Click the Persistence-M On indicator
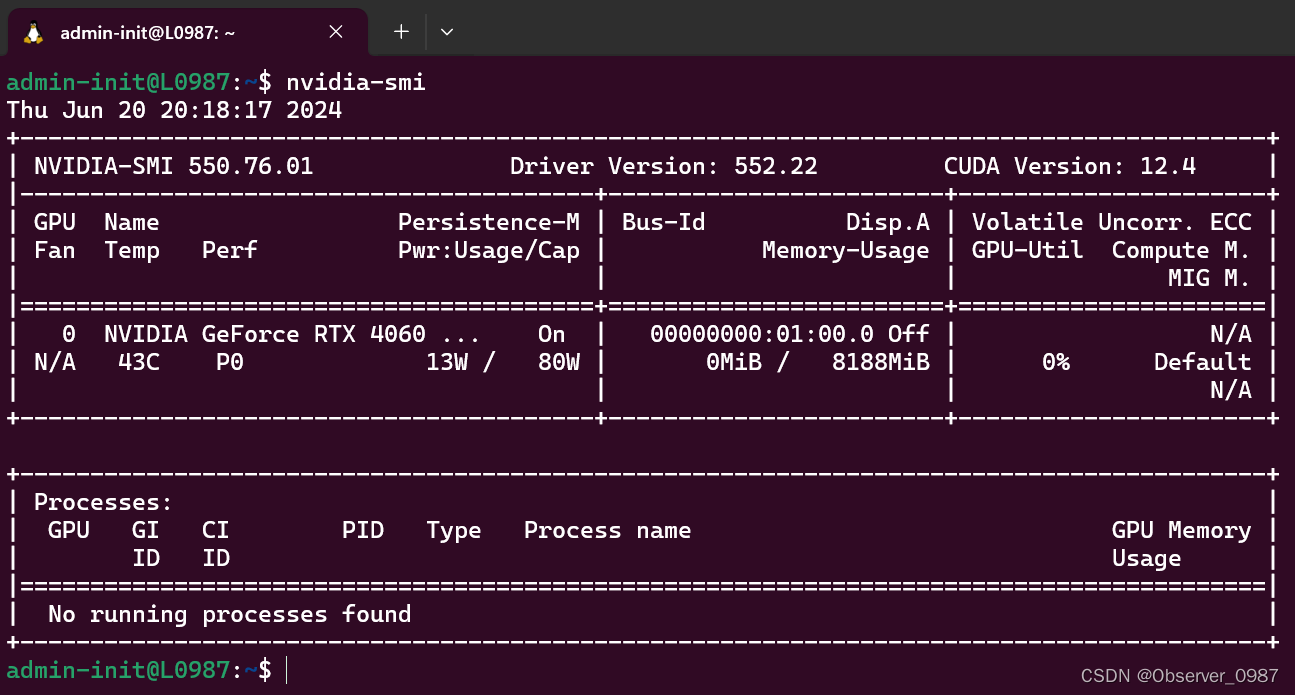Screen dimensions: 1295x695 click(550, 333)
